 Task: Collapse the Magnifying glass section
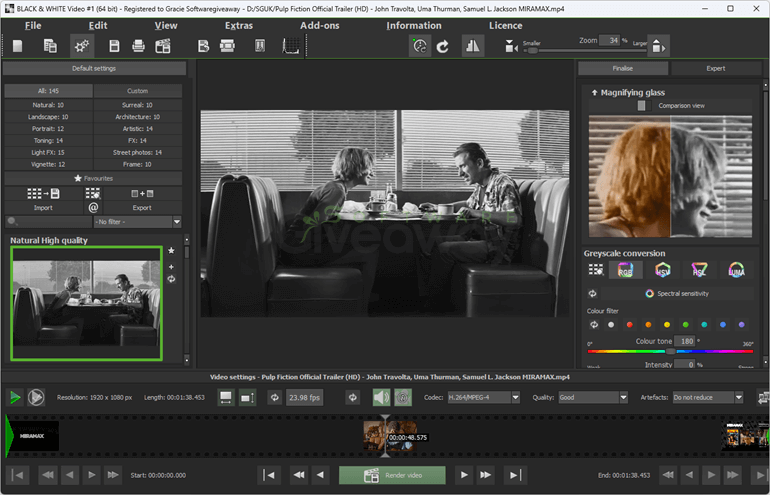594,92
